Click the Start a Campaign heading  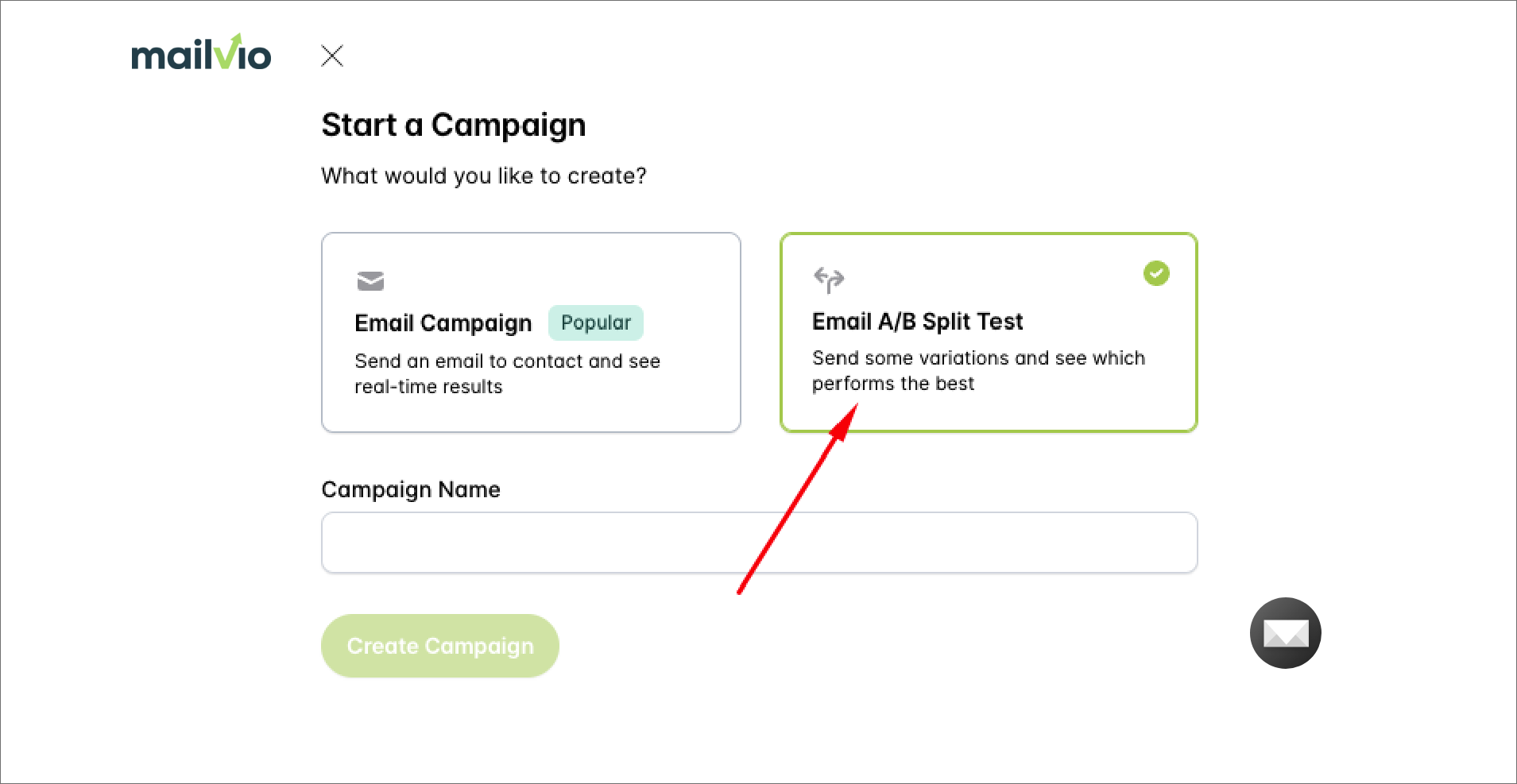[454, 126]
